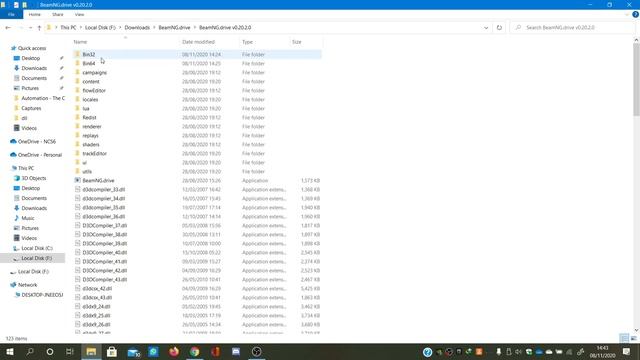
Task: Go up one folder level
Action: pos(39,28)
